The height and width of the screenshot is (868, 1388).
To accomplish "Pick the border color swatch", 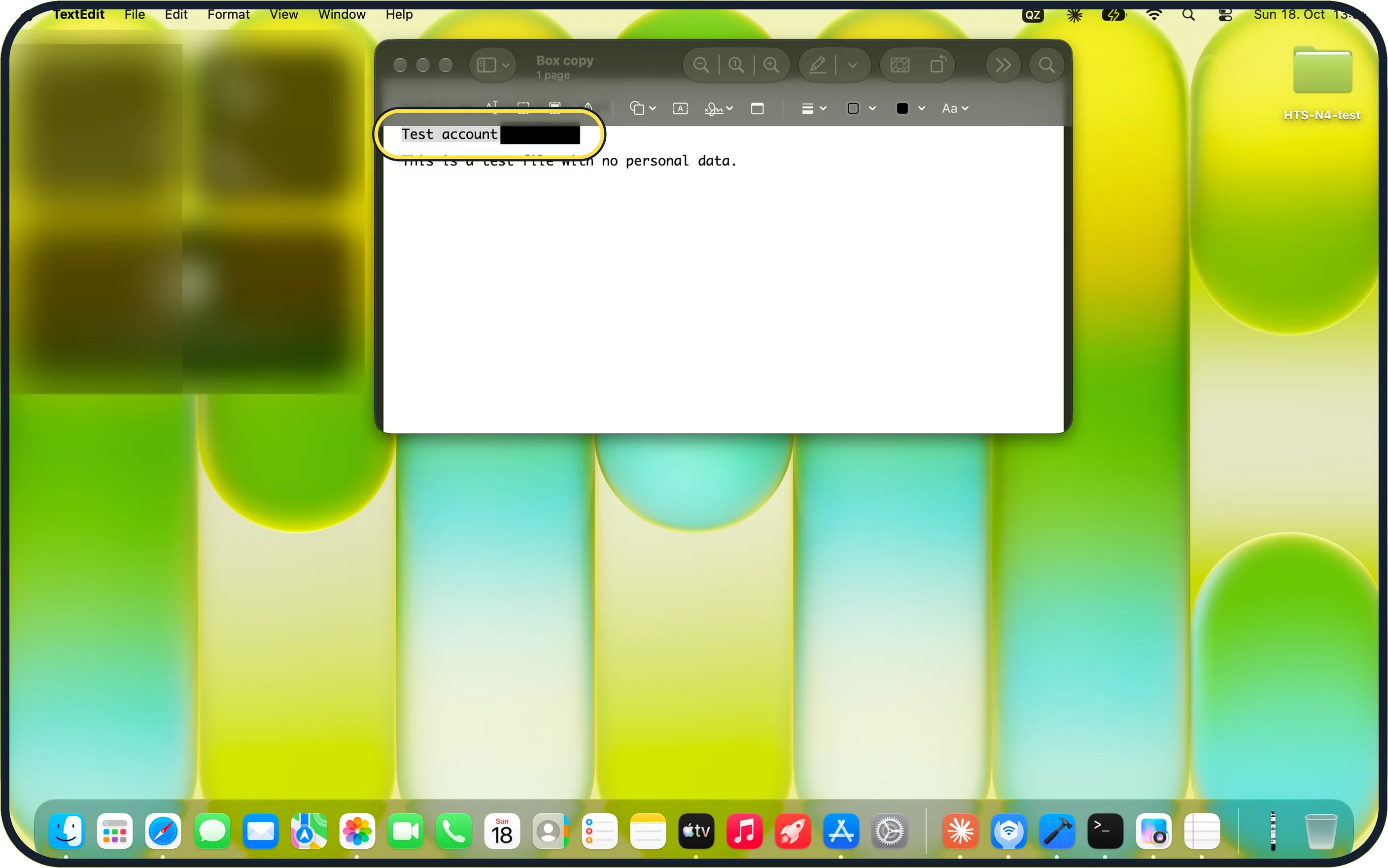I will 853,108.
